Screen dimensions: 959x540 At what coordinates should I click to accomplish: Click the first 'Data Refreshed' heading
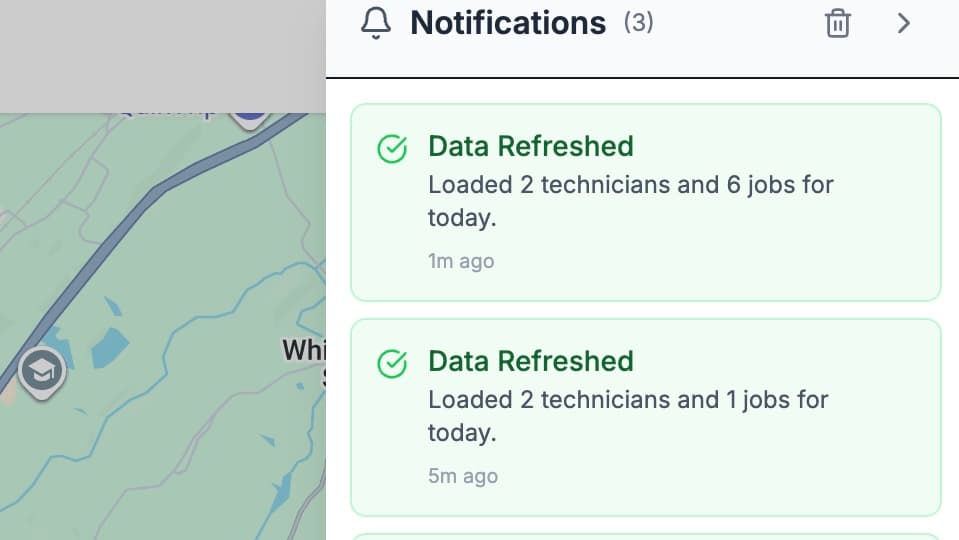tap(530, 146)
